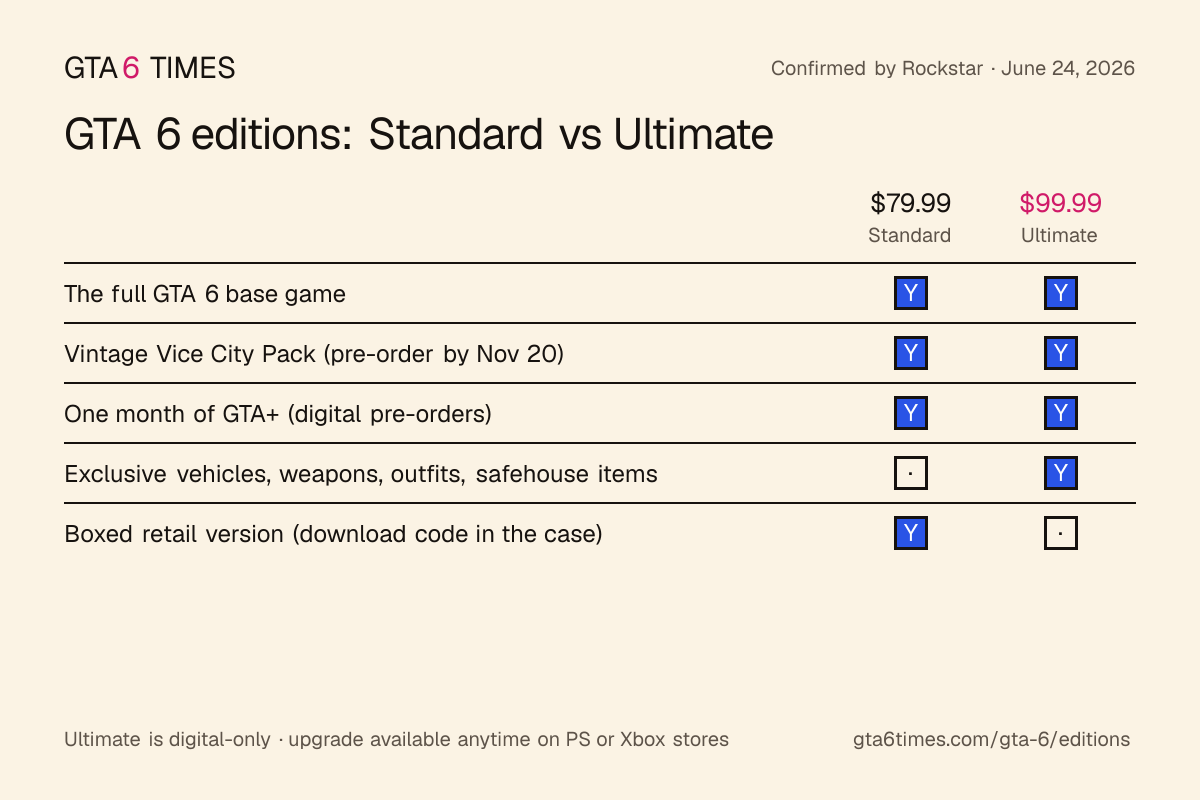1200x800 pixels.
Task: Click Ultimate checkmark for one month GTA+
Action: (x=1060, y=413)
